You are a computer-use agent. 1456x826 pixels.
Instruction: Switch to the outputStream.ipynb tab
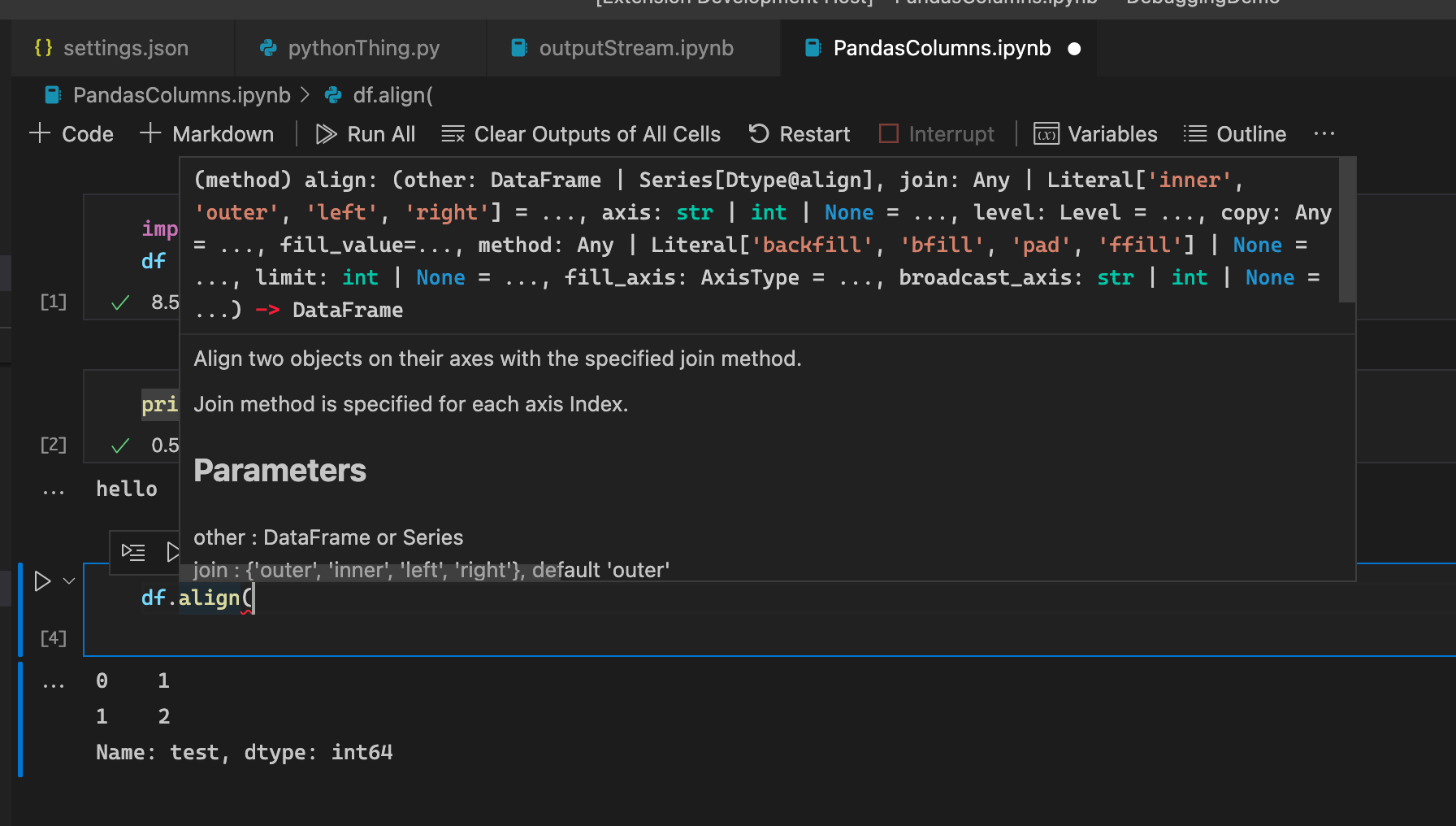635,48
